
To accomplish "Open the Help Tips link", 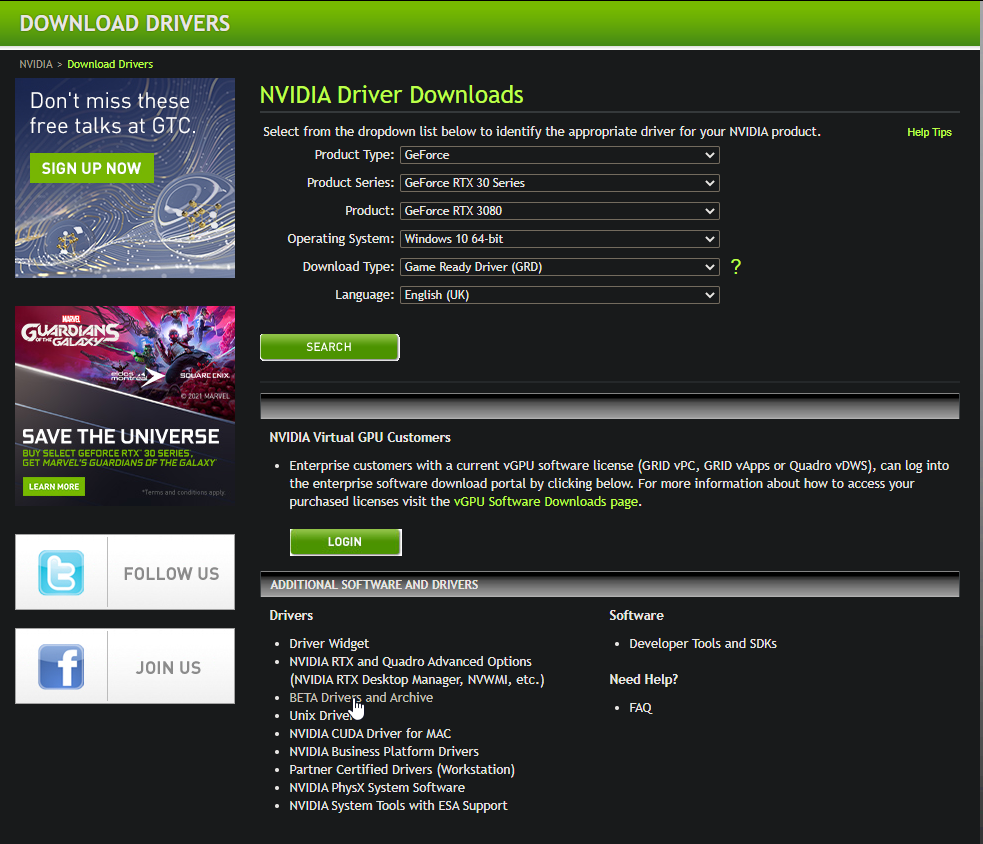I will tap(929, 132).
